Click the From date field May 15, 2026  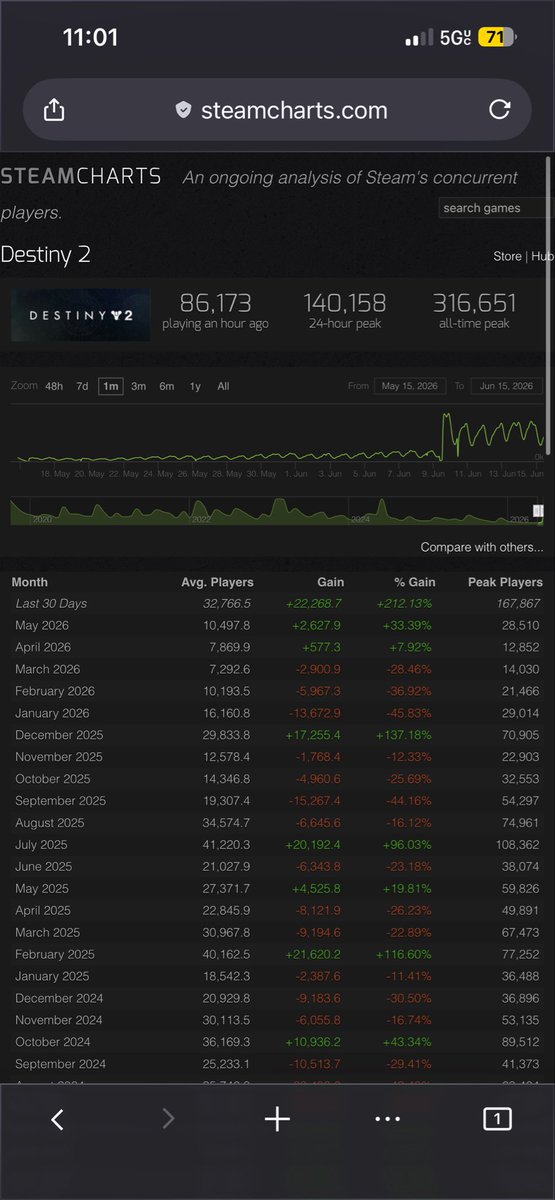(x=410, y=386)
